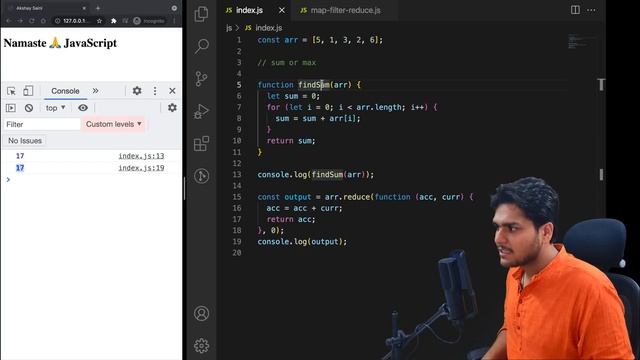Clear the console output
The image size is (640, 360).
click(x=29, y=108)
